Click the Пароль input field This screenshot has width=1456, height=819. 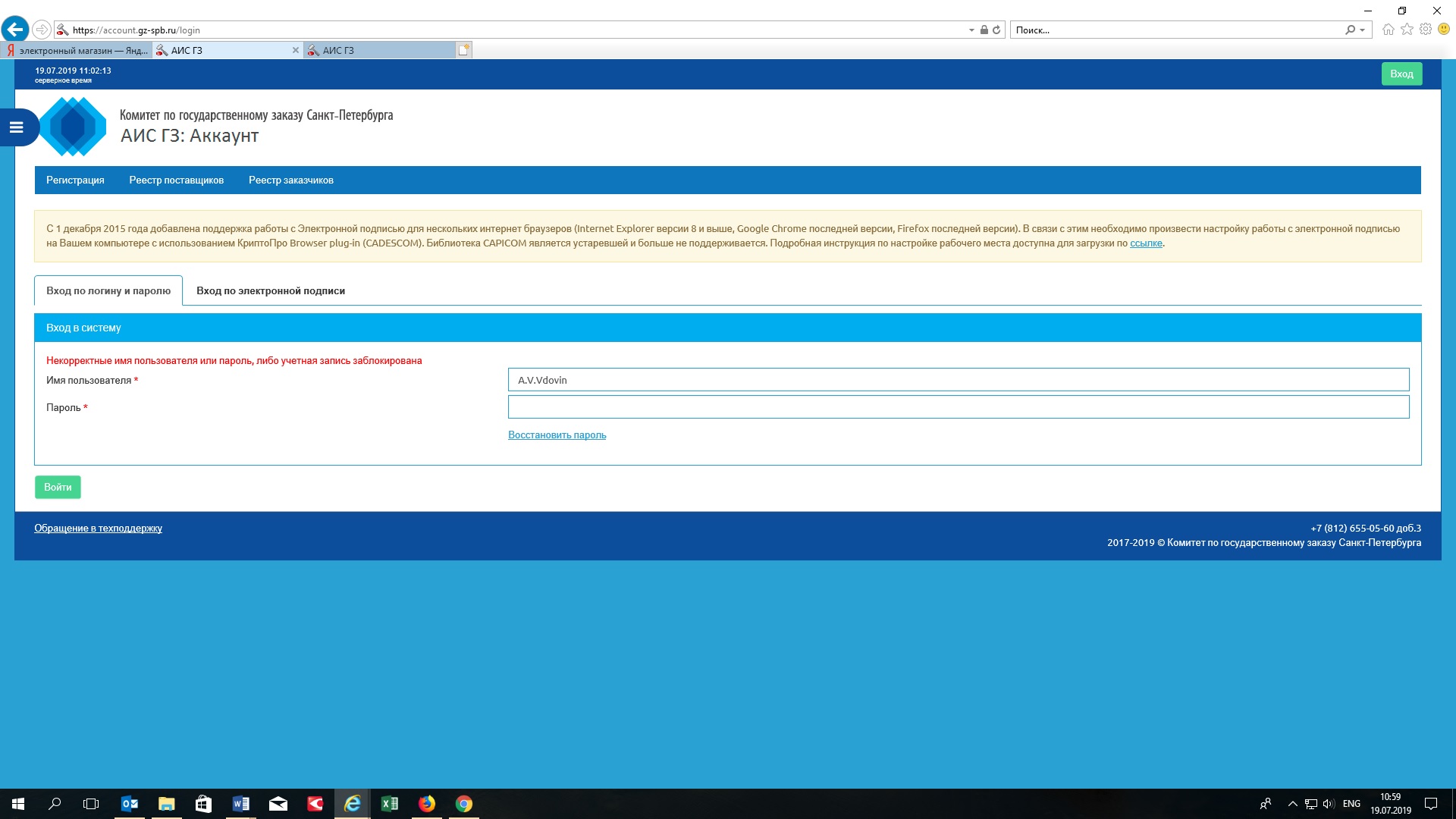coord(958,407)
